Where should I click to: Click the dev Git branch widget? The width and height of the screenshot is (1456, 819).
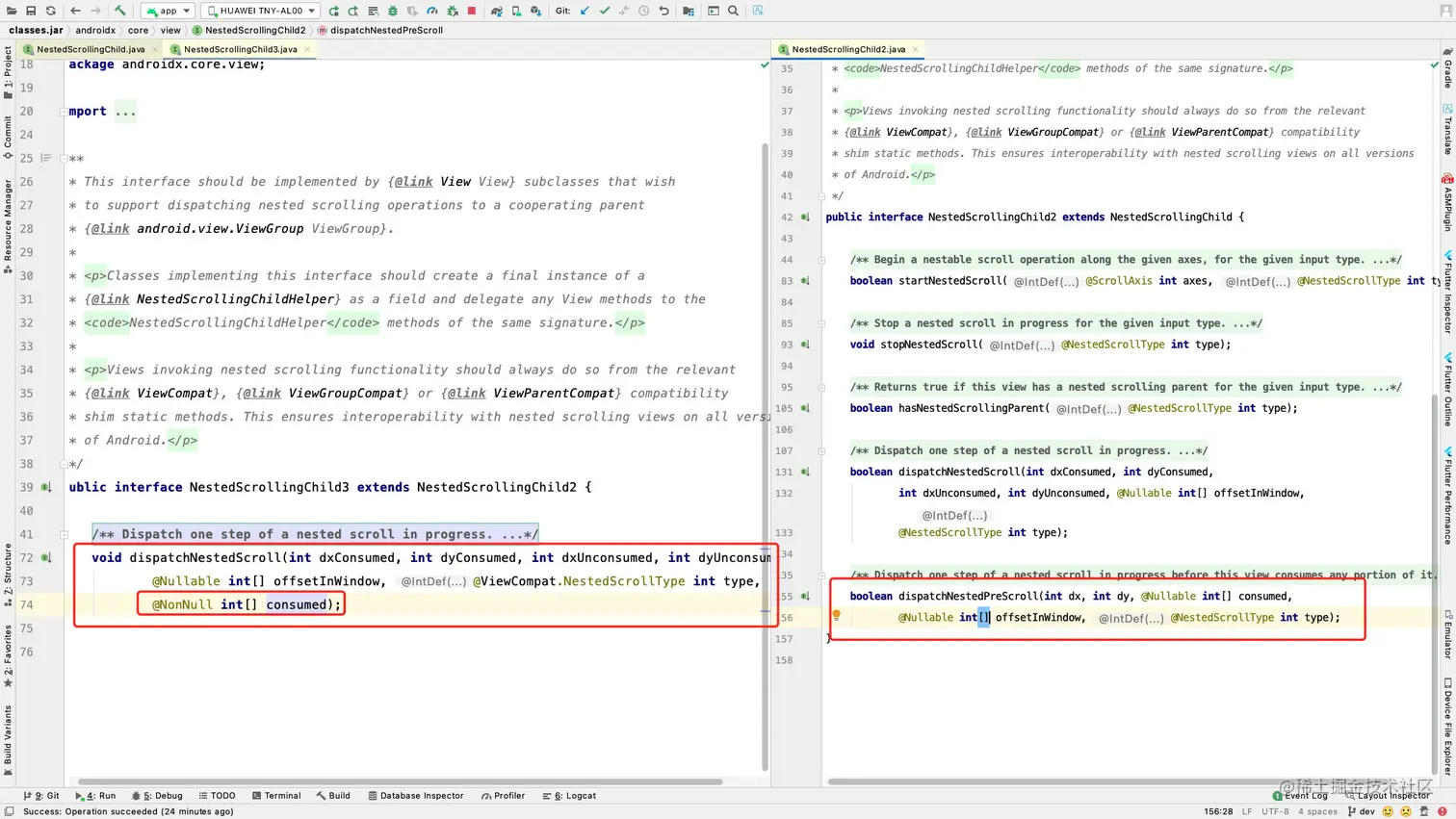[1362, 811]
